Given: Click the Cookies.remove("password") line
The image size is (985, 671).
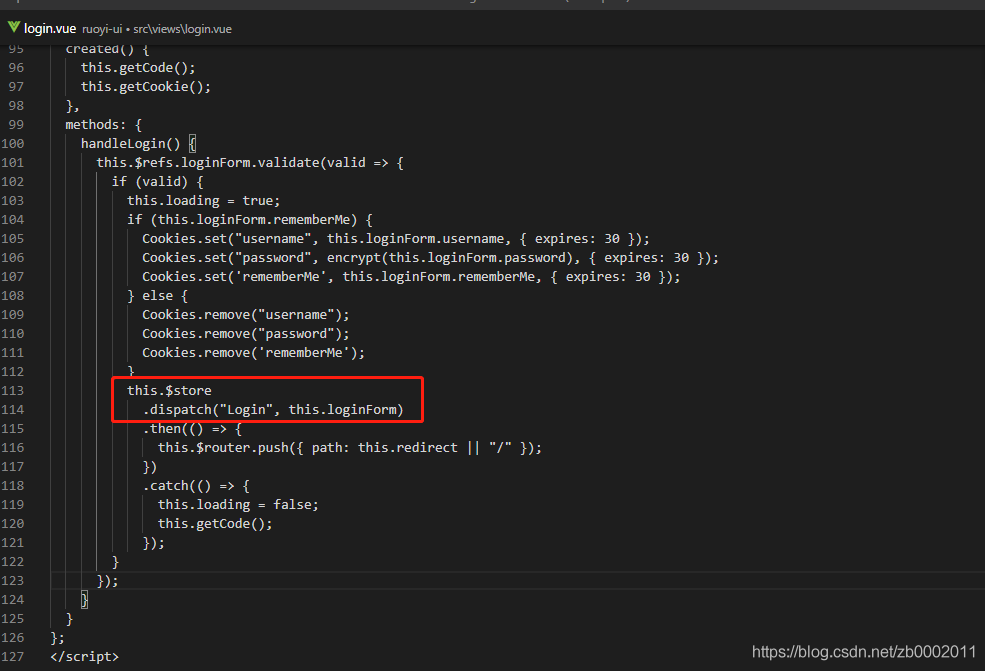Looking at the screenshot, I should pos(245,333).
